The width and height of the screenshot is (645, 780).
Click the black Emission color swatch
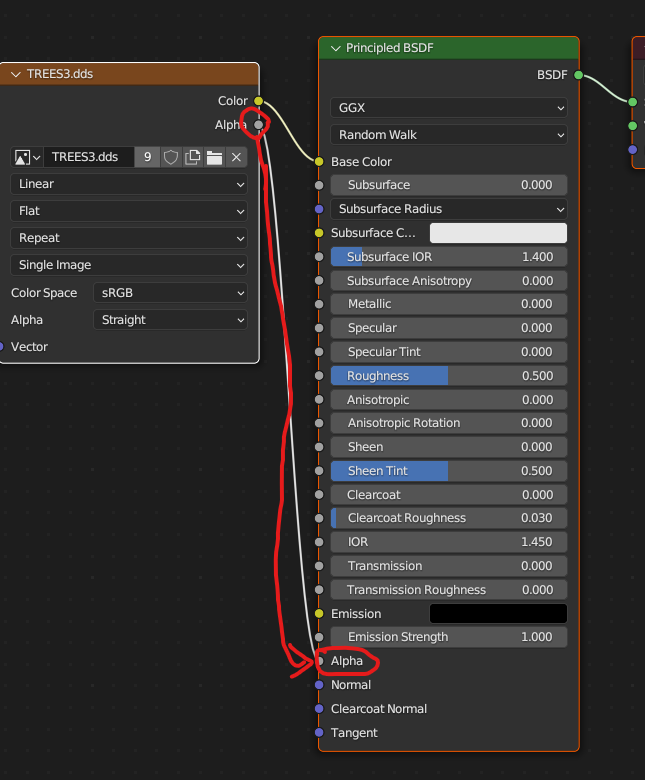point(498,614)
